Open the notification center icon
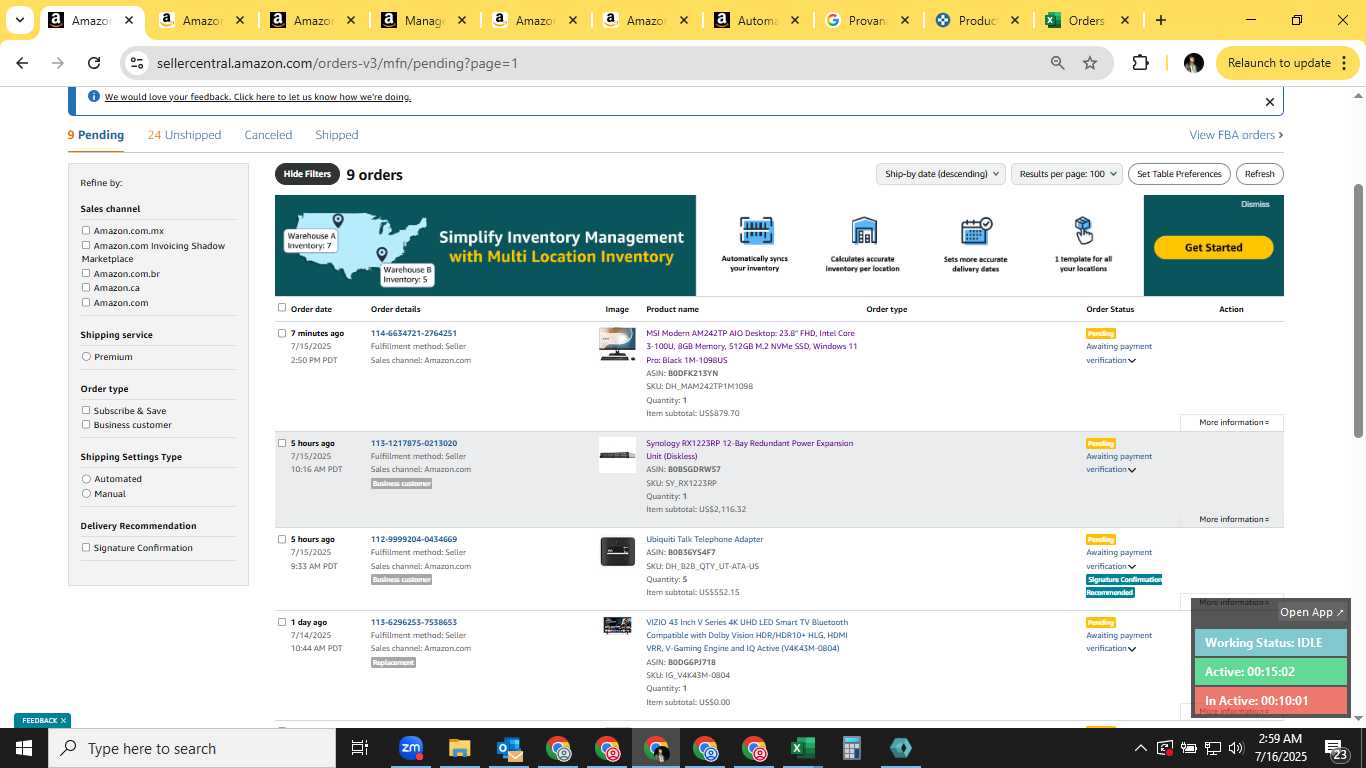The width and height of the screenshot is (1366, 768). click(1336, 749)
